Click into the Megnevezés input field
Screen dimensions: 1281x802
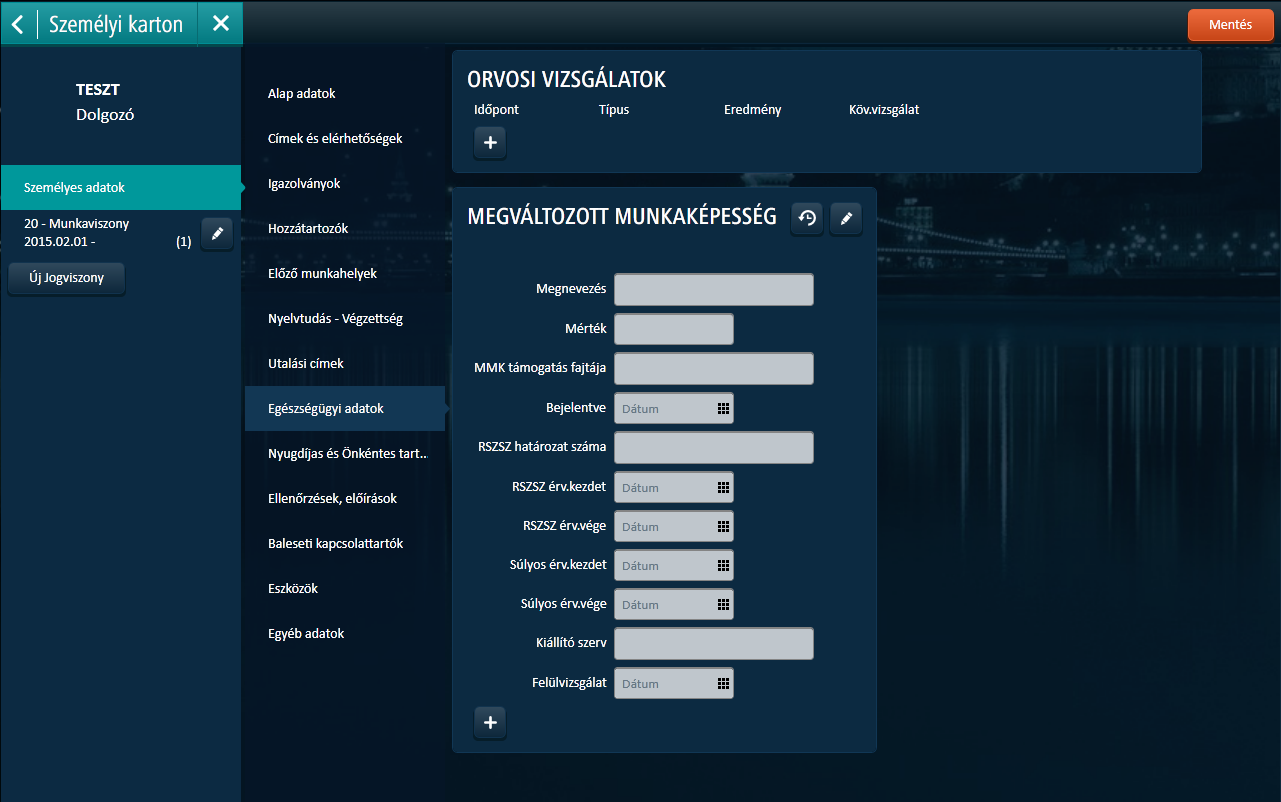tap(714, 289)
